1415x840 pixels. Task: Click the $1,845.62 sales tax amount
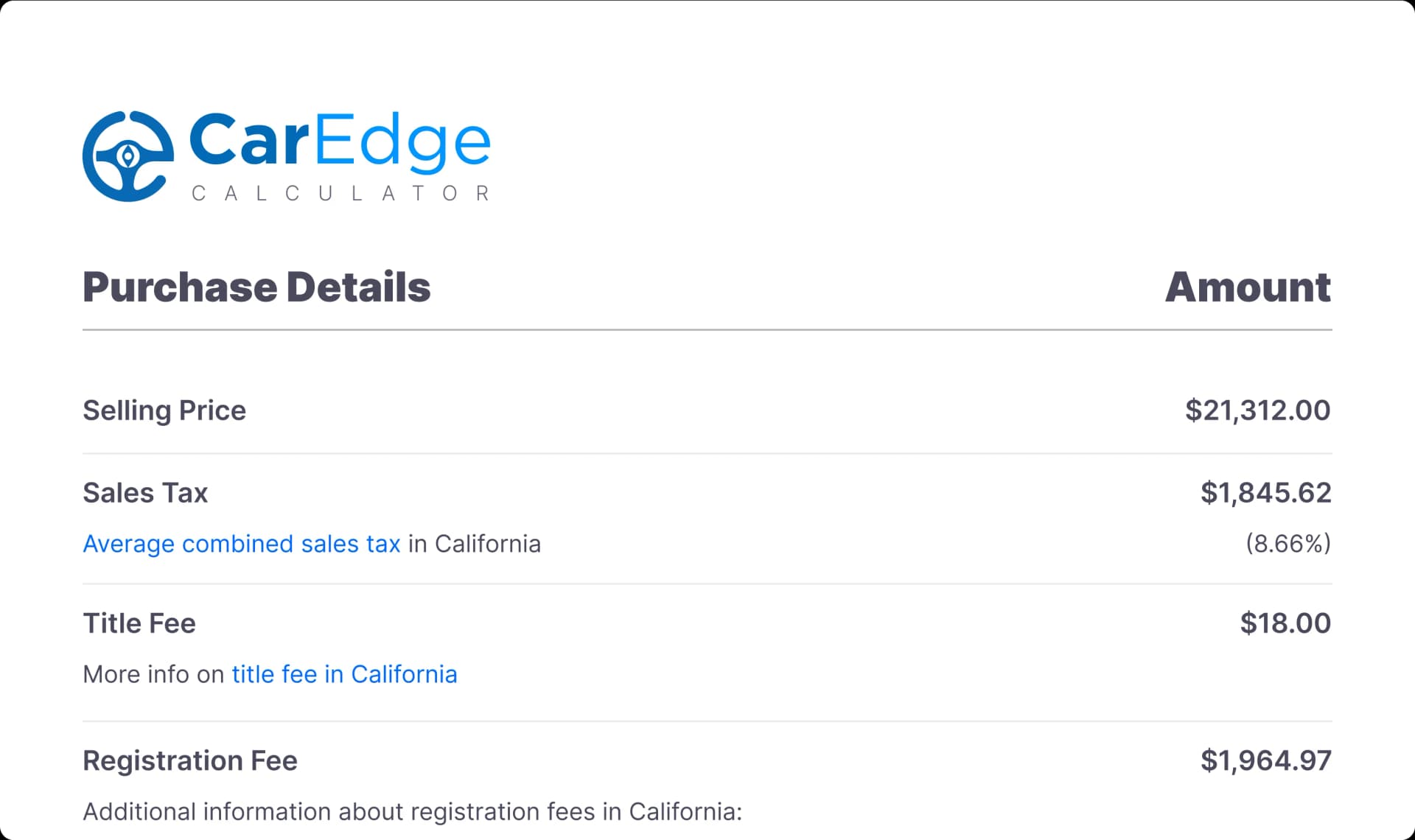pos(1265,493)
